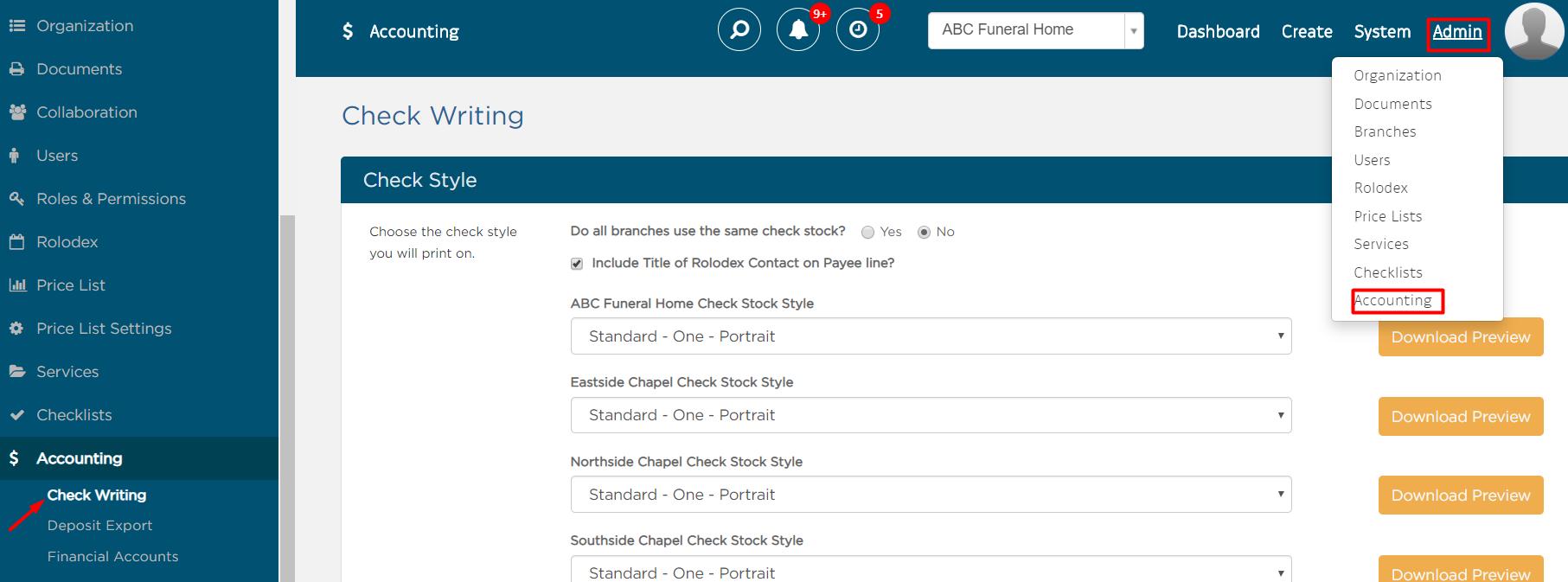Open Southside Chapel Check Stock Style dropdown
Viewport: 1568px width, 582px height.
pyautogui.click(x=931, y=569)
